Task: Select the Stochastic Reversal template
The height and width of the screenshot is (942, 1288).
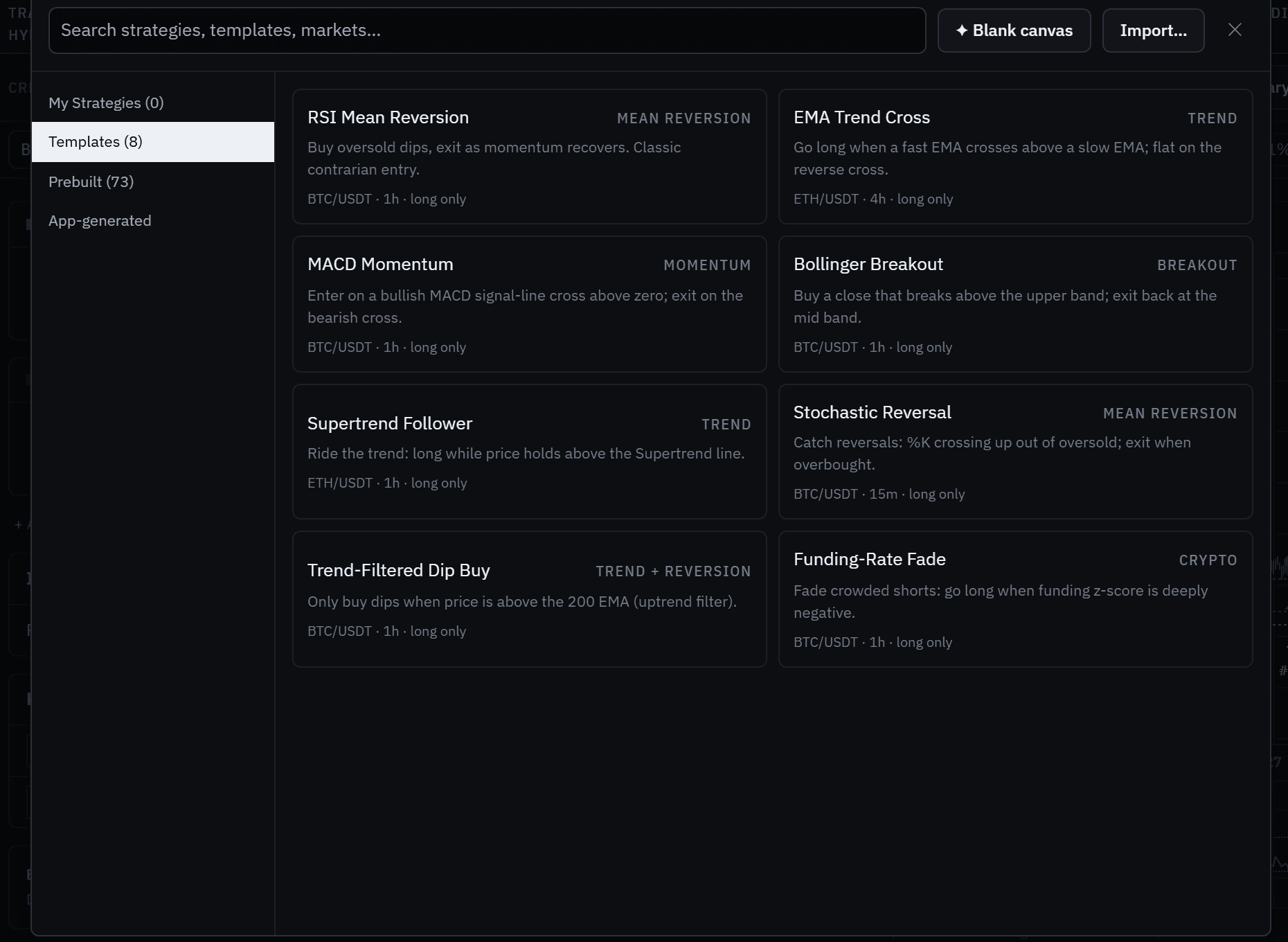Action: 1016,452
